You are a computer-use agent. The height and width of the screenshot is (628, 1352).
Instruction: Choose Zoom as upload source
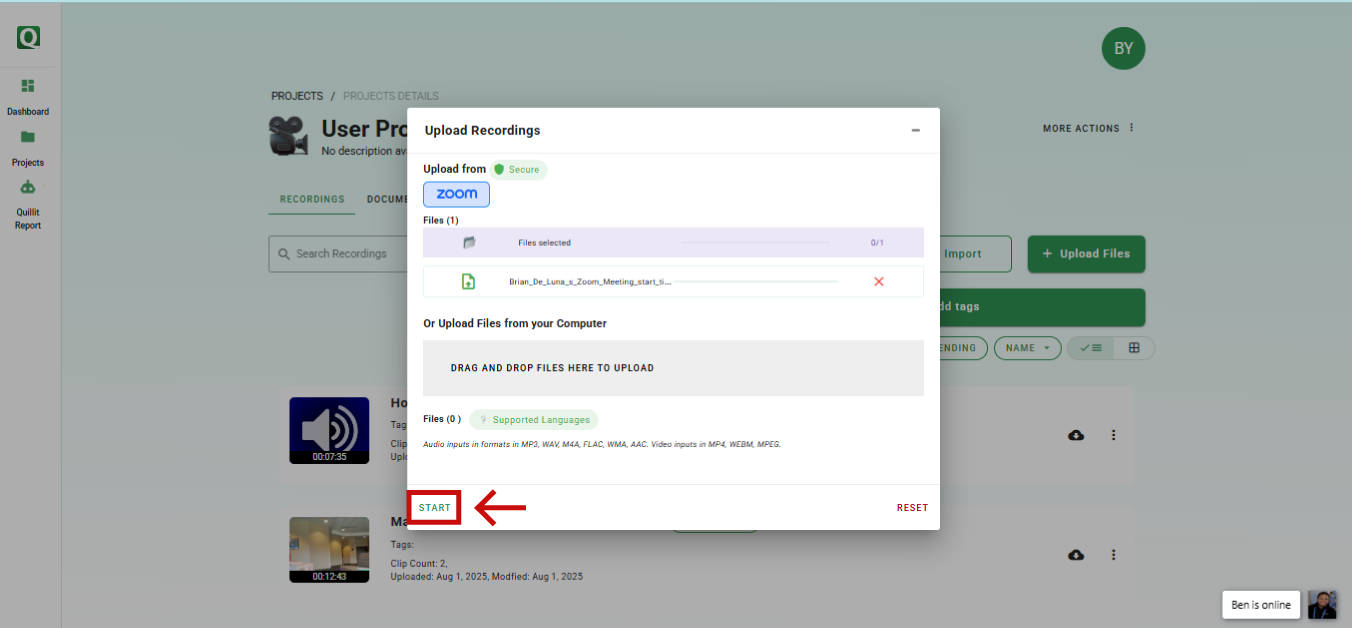[x=456, y=194]
